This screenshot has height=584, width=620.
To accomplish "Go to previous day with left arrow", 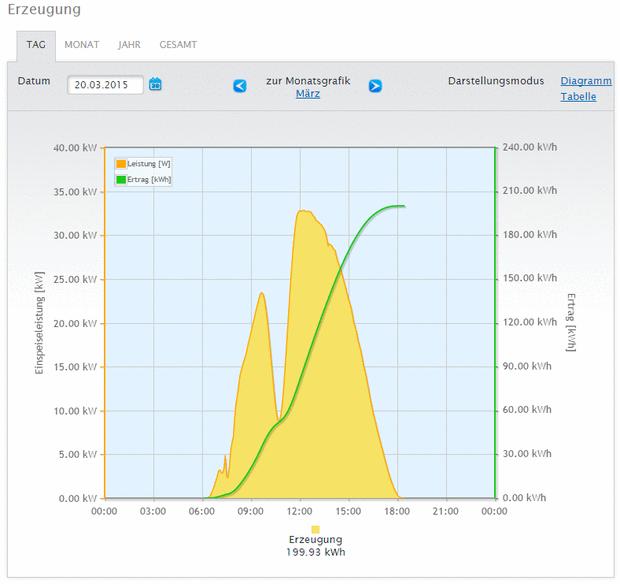I will click(x=240, y=86).
